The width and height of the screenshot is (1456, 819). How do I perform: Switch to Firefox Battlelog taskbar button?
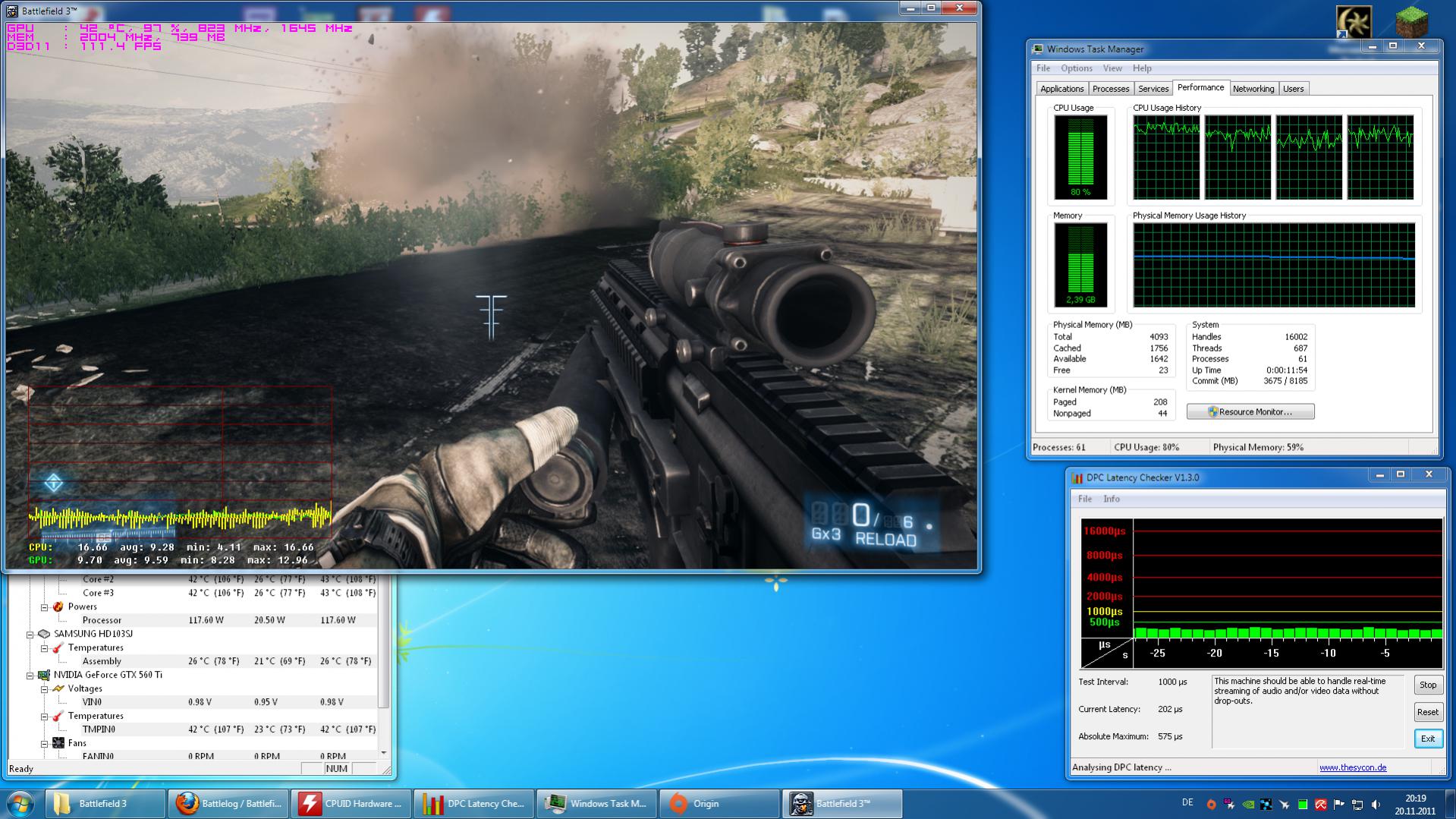click(229, 804)
